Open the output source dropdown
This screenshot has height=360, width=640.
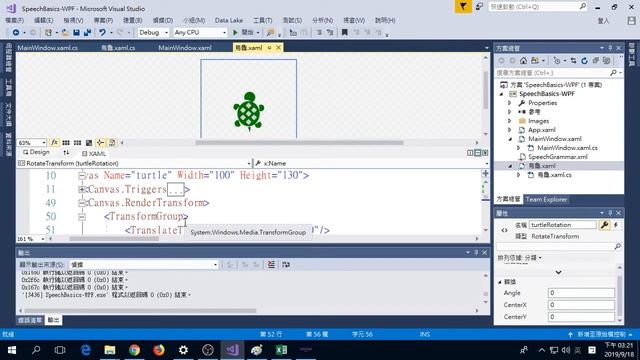tap(144, 264)
